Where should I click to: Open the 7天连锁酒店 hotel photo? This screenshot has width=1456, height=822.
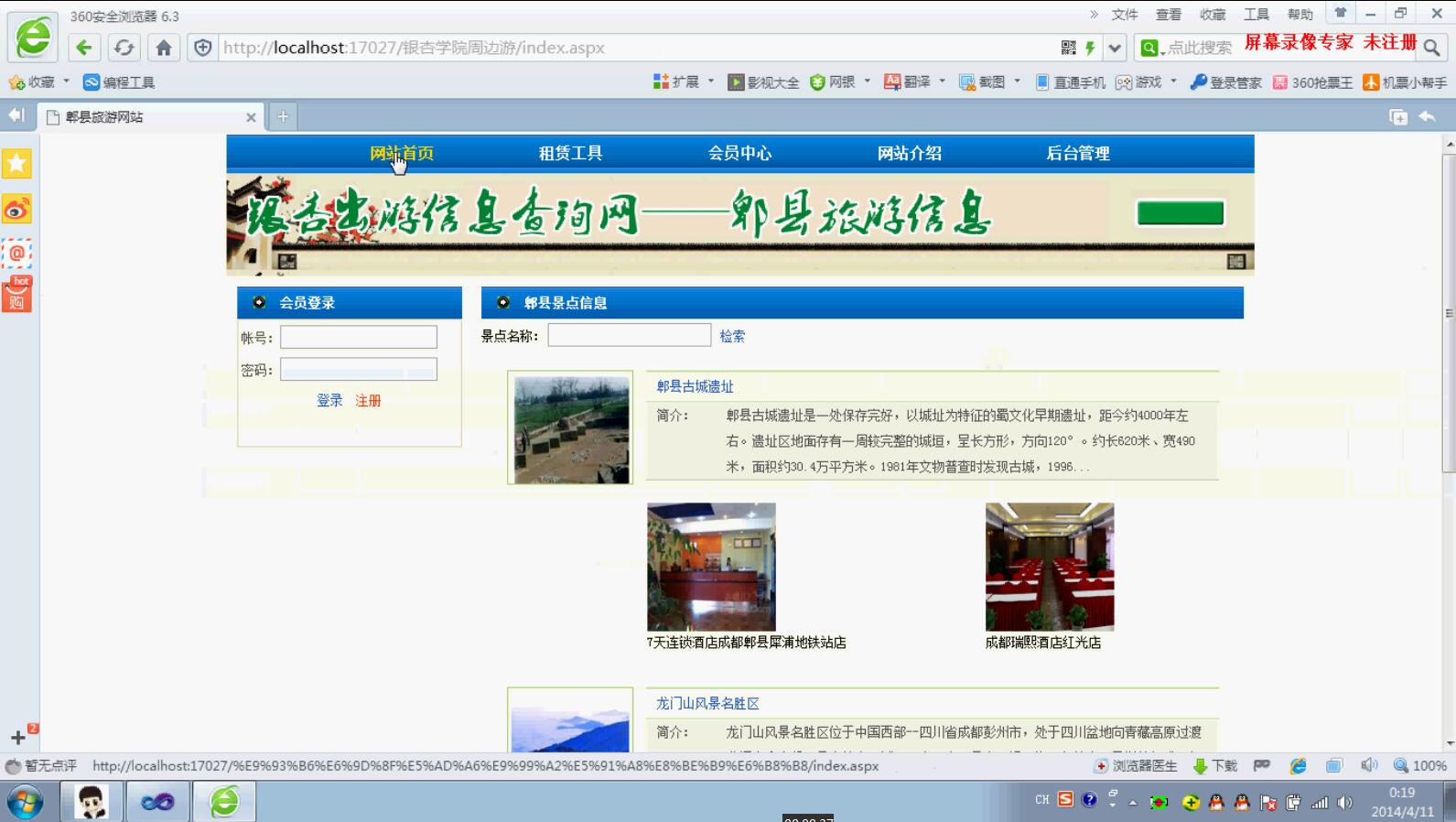pos(711,567)
